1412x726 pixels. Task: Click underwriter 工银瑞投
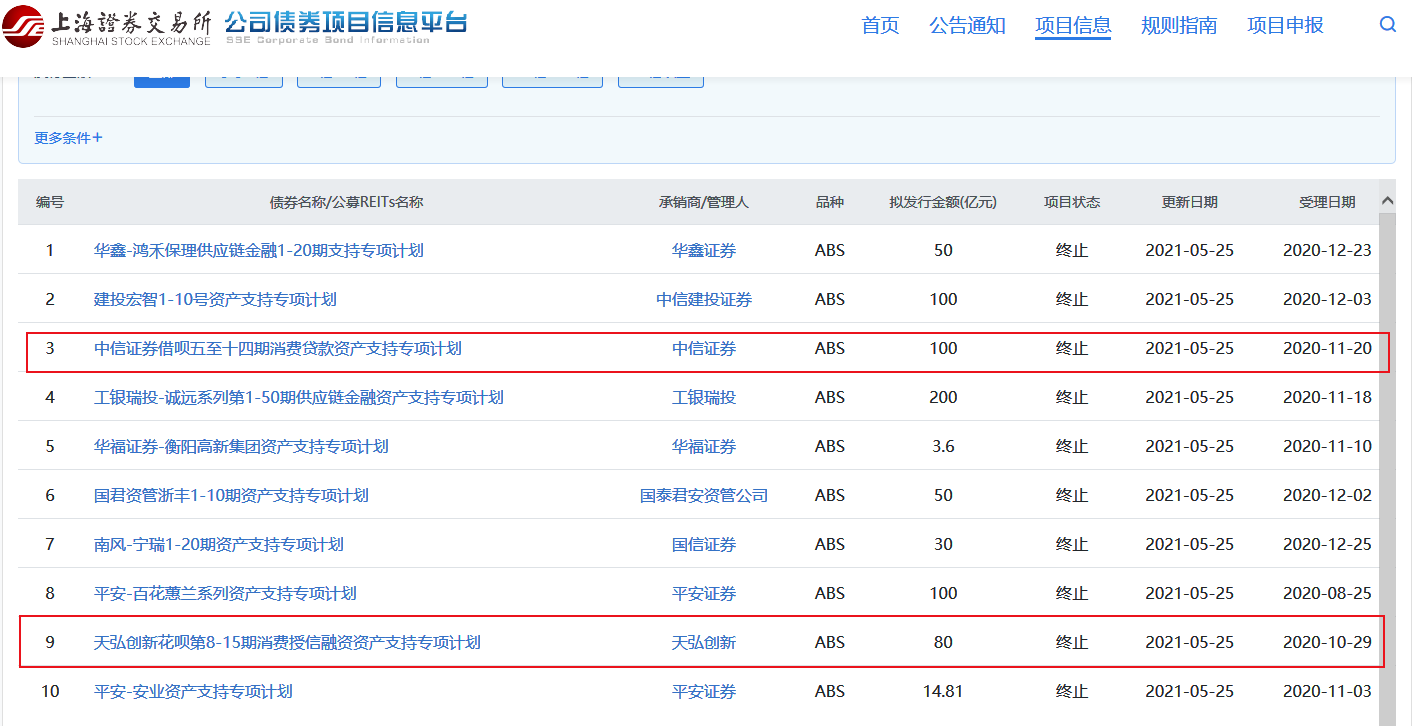pyautogui.click(x=704, y=397)
